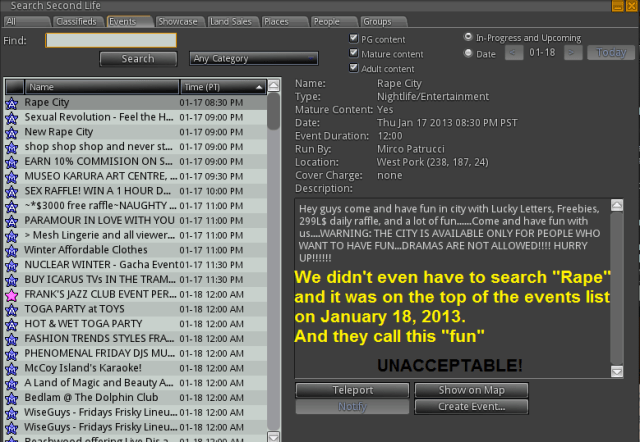Viewport: 640px width, 442px height.
Task: Open the Any Category dropdown
Action: [x=253, y=58]
